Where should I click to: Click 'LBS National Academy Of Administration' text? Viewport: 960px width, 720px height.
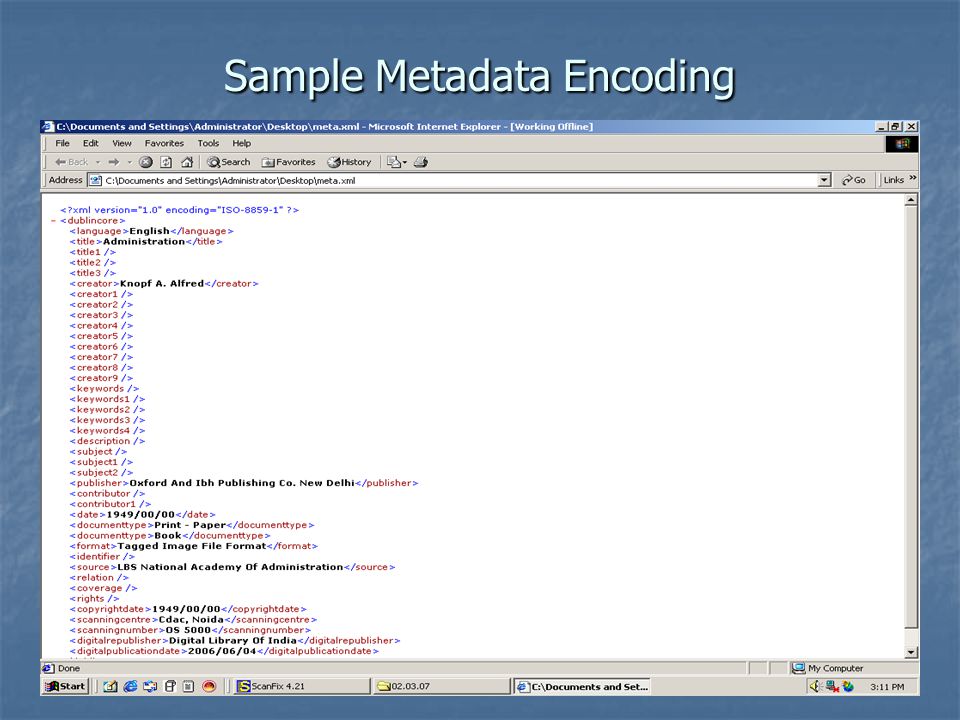[230, 567]
